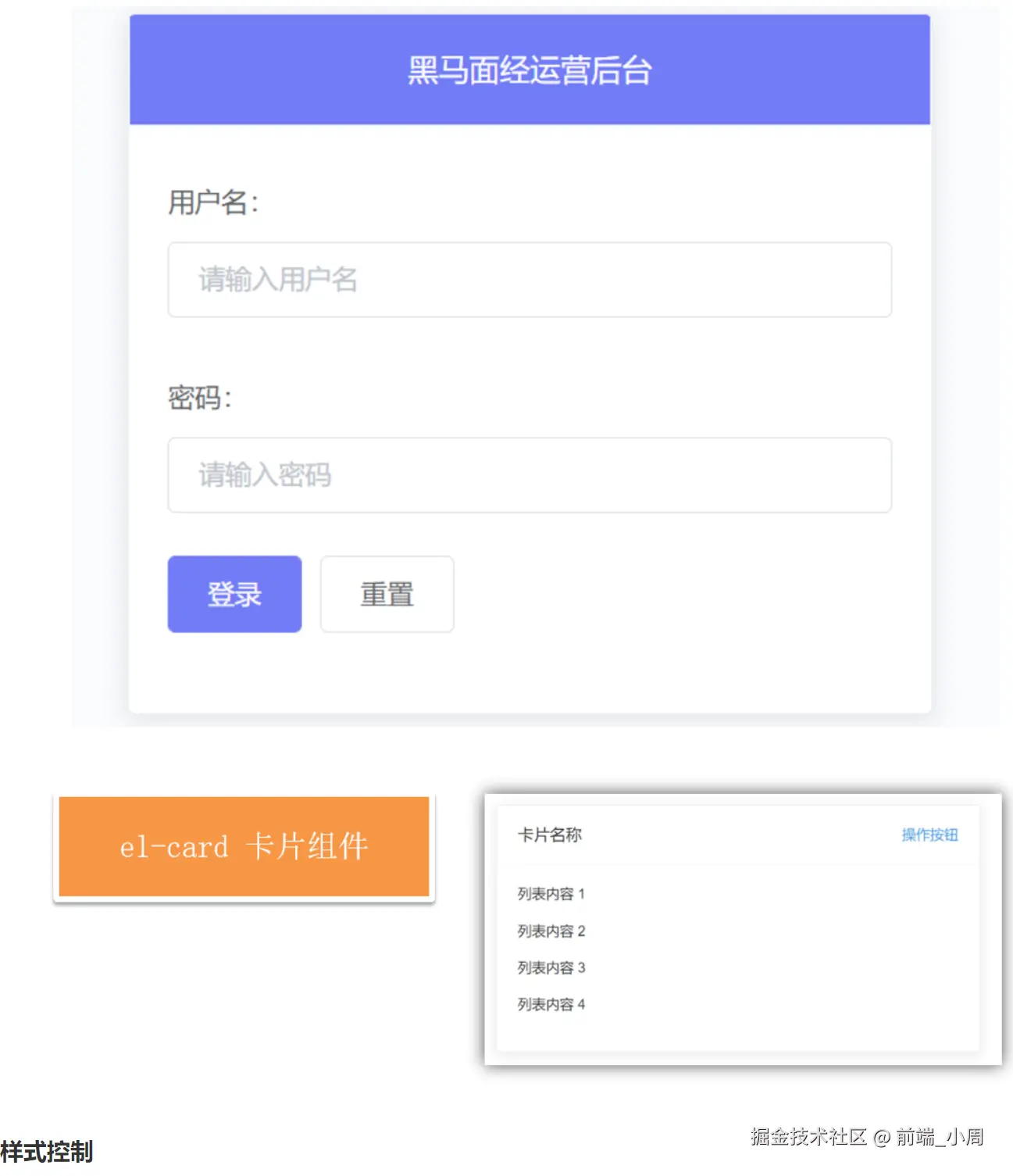Click the 请输入用户名 username input field
Viewport: 1013px width, 1176px height.
530,280
